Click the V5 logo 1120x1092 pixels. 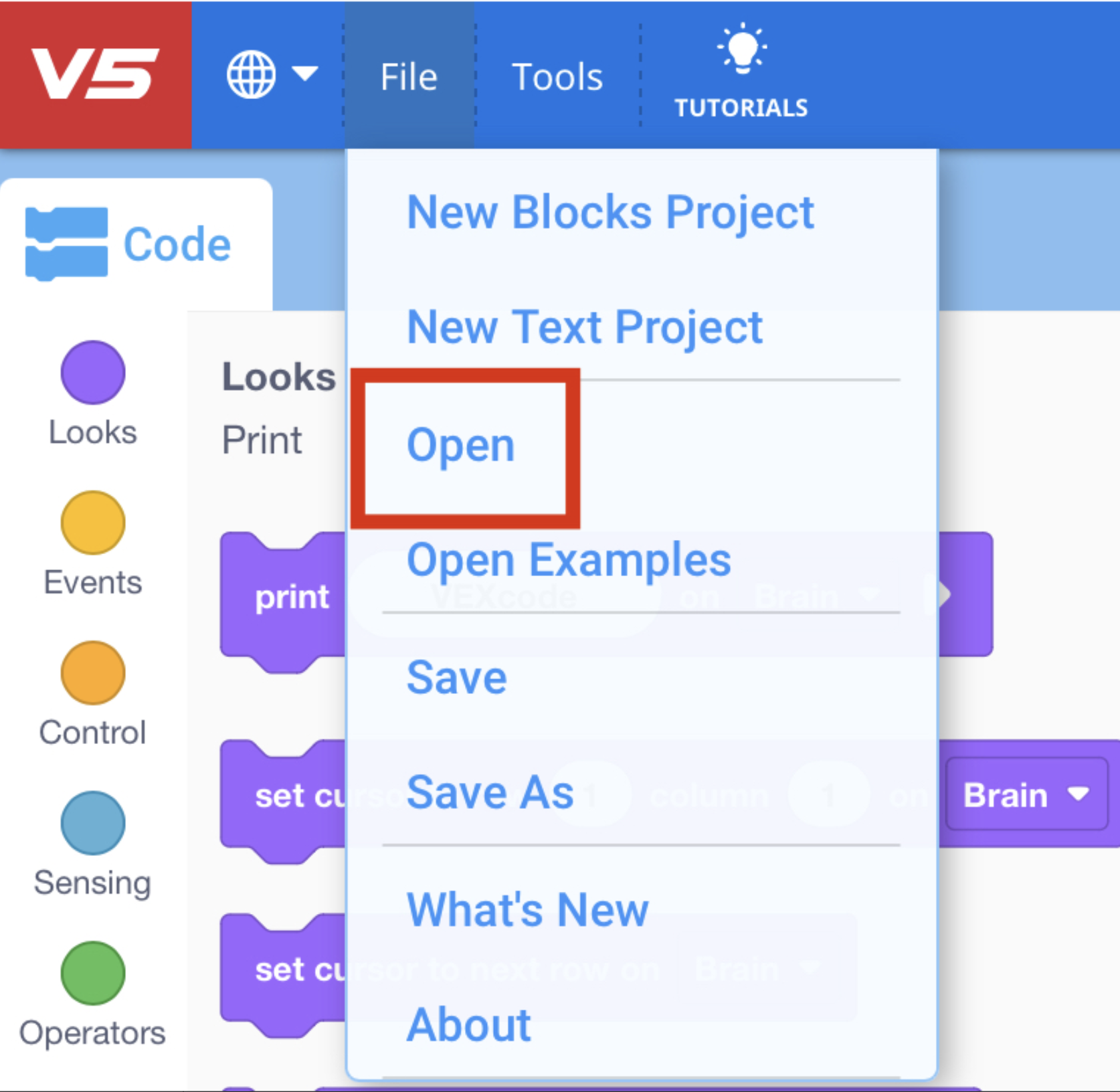94,74
